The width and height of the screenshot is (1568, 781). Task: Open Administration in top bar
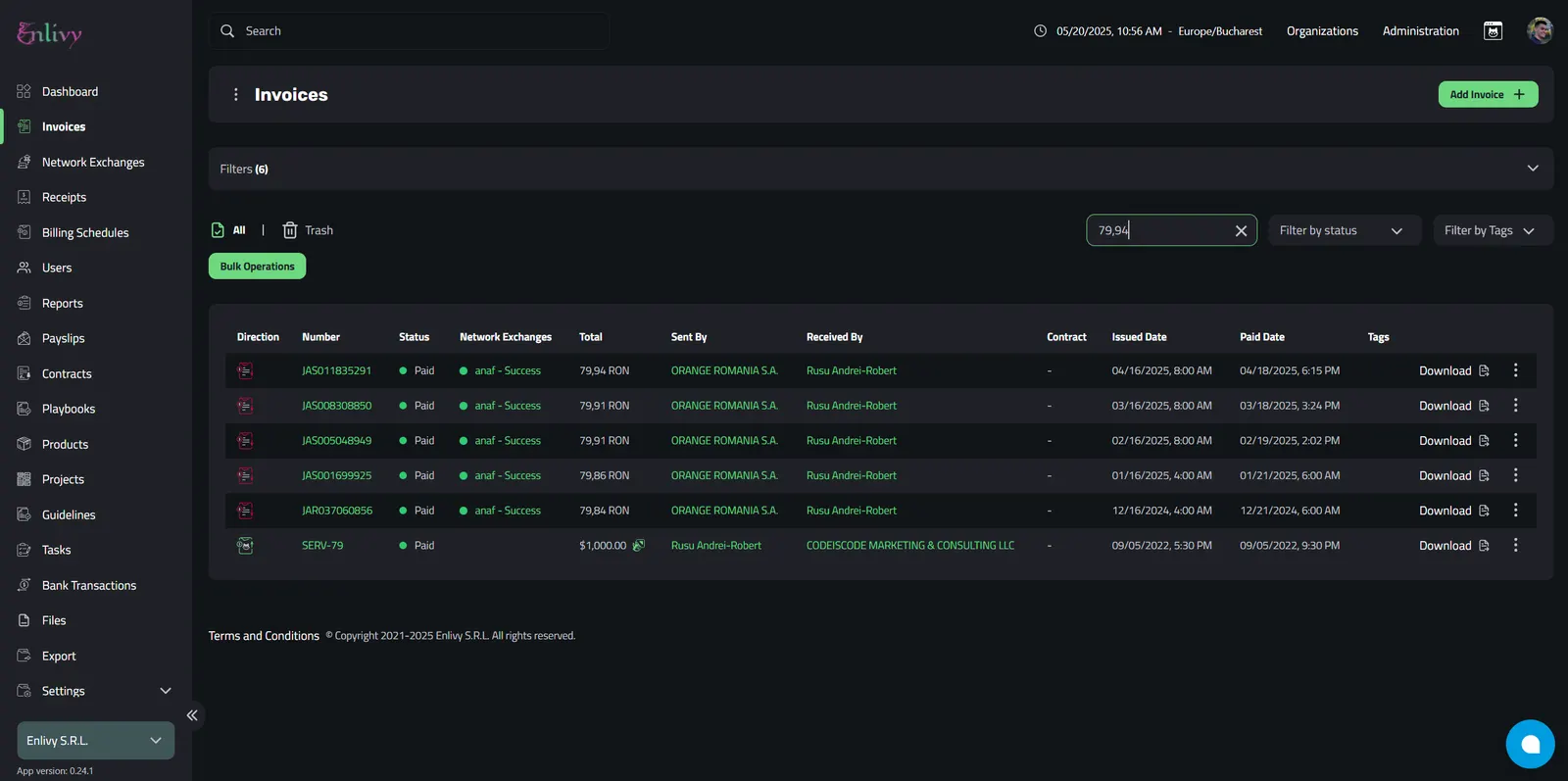click(x=1420, y=31)
